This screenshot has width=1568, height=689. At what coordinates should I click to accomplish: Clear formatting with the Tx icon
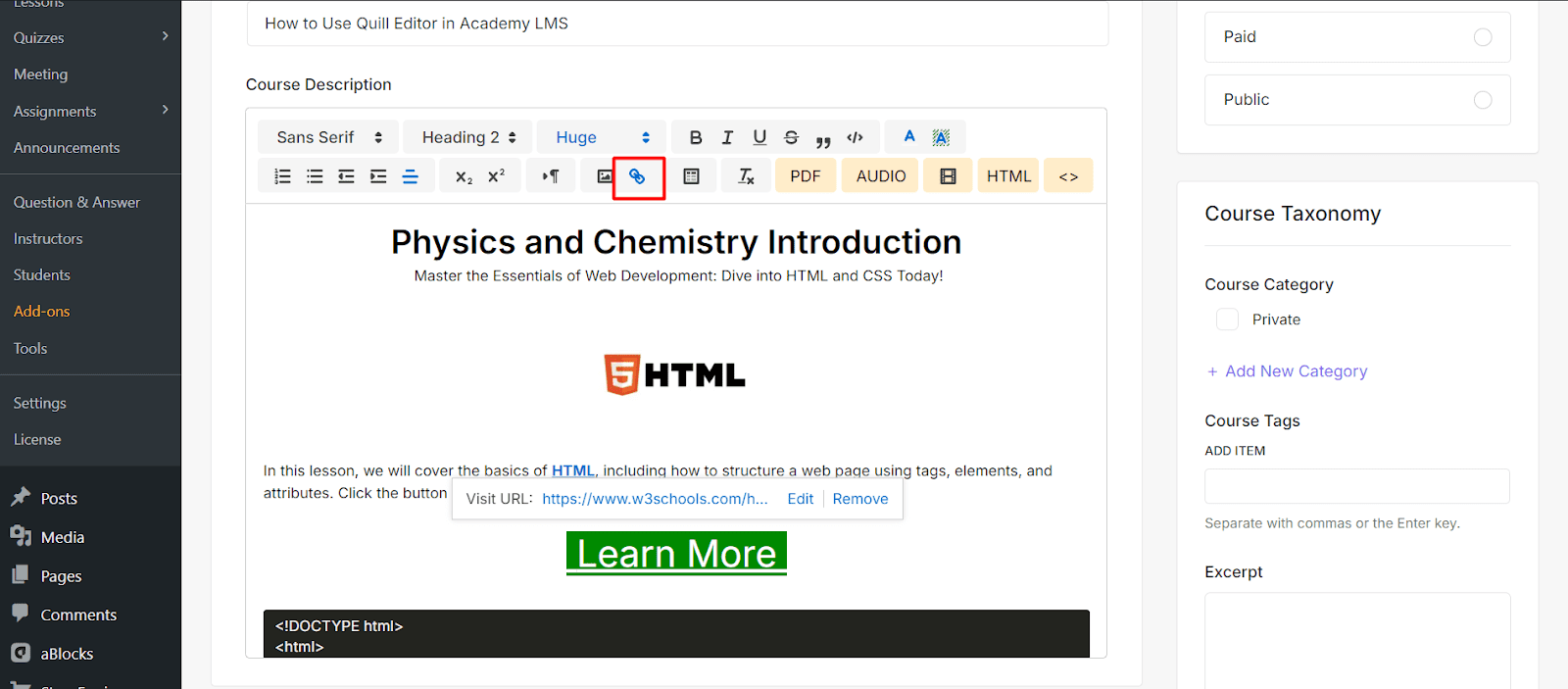pyautogui.click(x=746, y=175)
